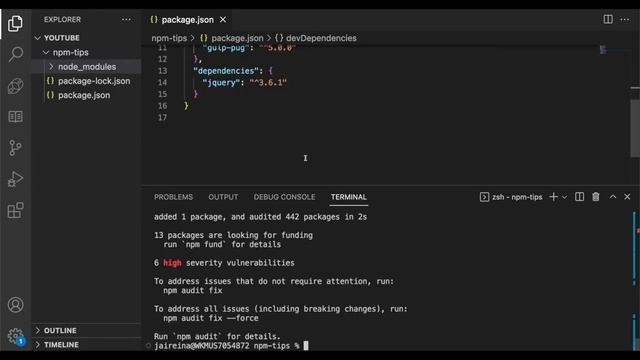The width and height of the screenshot is (640, 360).
Task: Click the sphere-shaped activity bar icon
Action: [16, 86]
